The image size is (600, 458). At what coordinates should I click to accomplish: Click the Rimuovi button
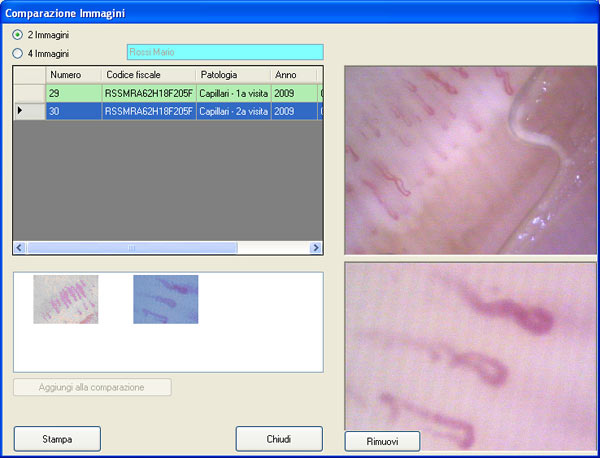(x=382, y=442)
